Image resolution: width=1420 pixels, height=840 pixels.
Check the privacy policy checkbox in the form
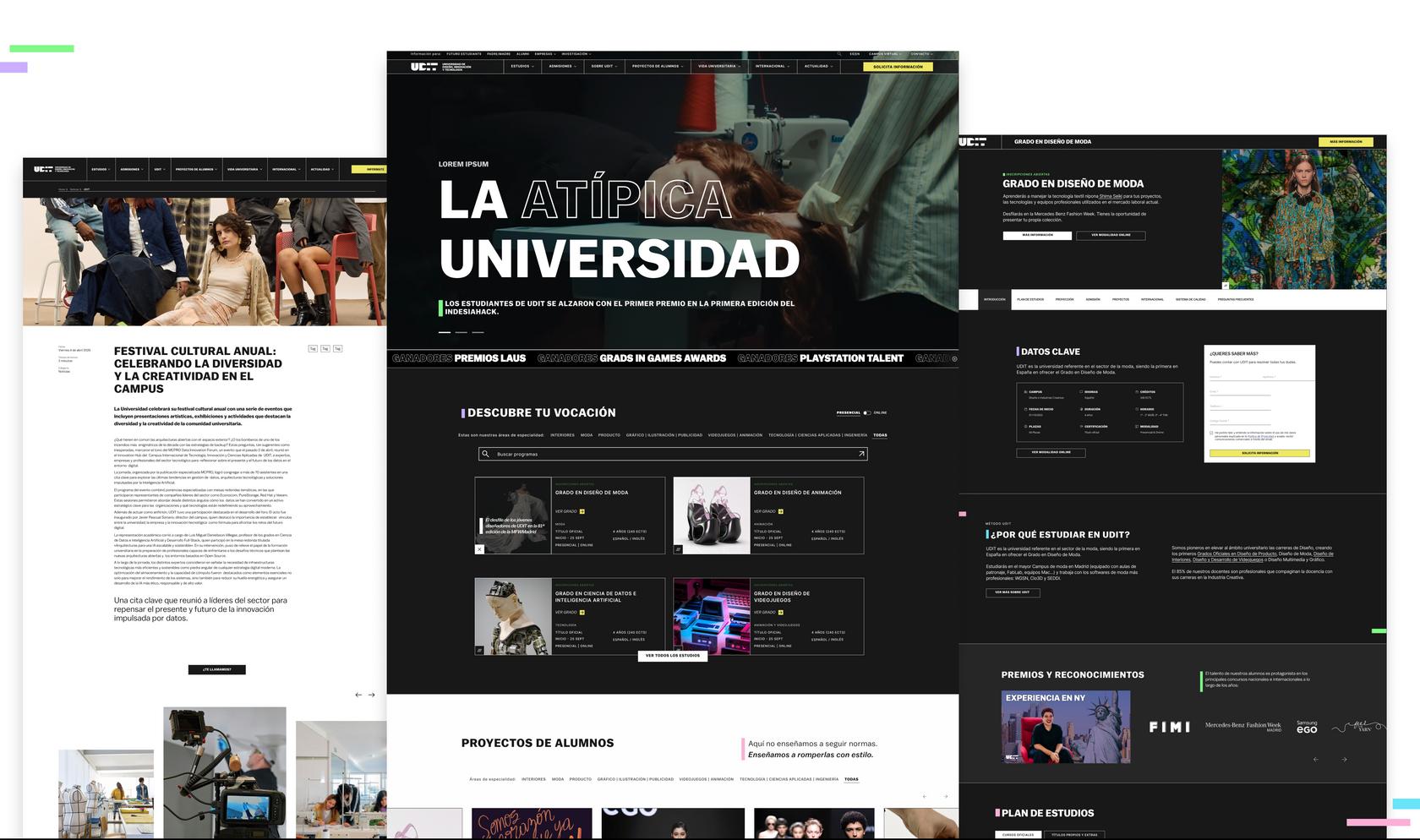[1211, 433]
